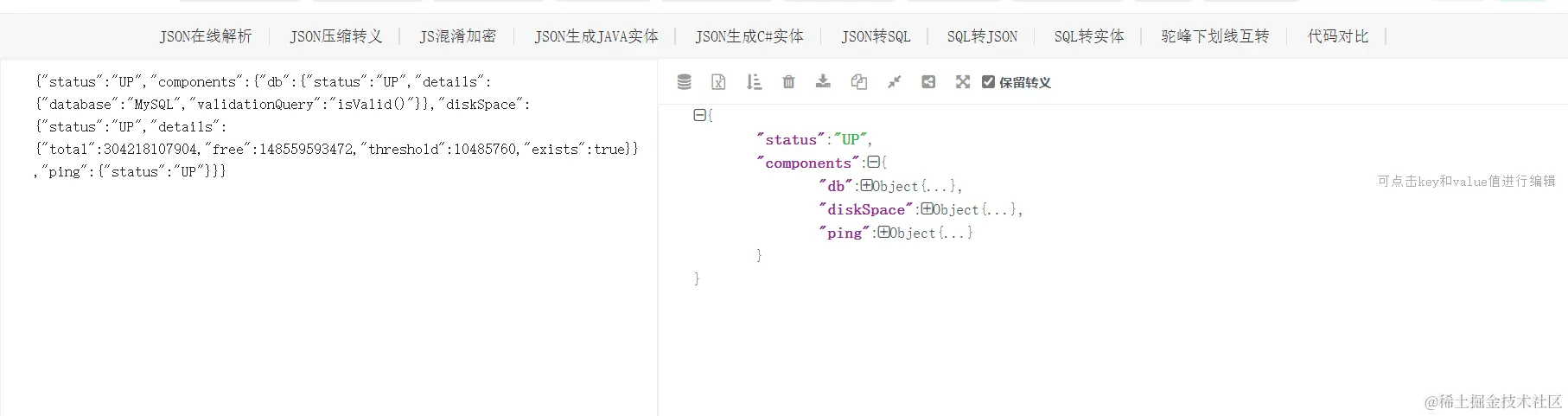Screen dimensions: 1568x416
Task: Click the "db" key in tree
Action: pyautogui.click(x=835, y=186)
